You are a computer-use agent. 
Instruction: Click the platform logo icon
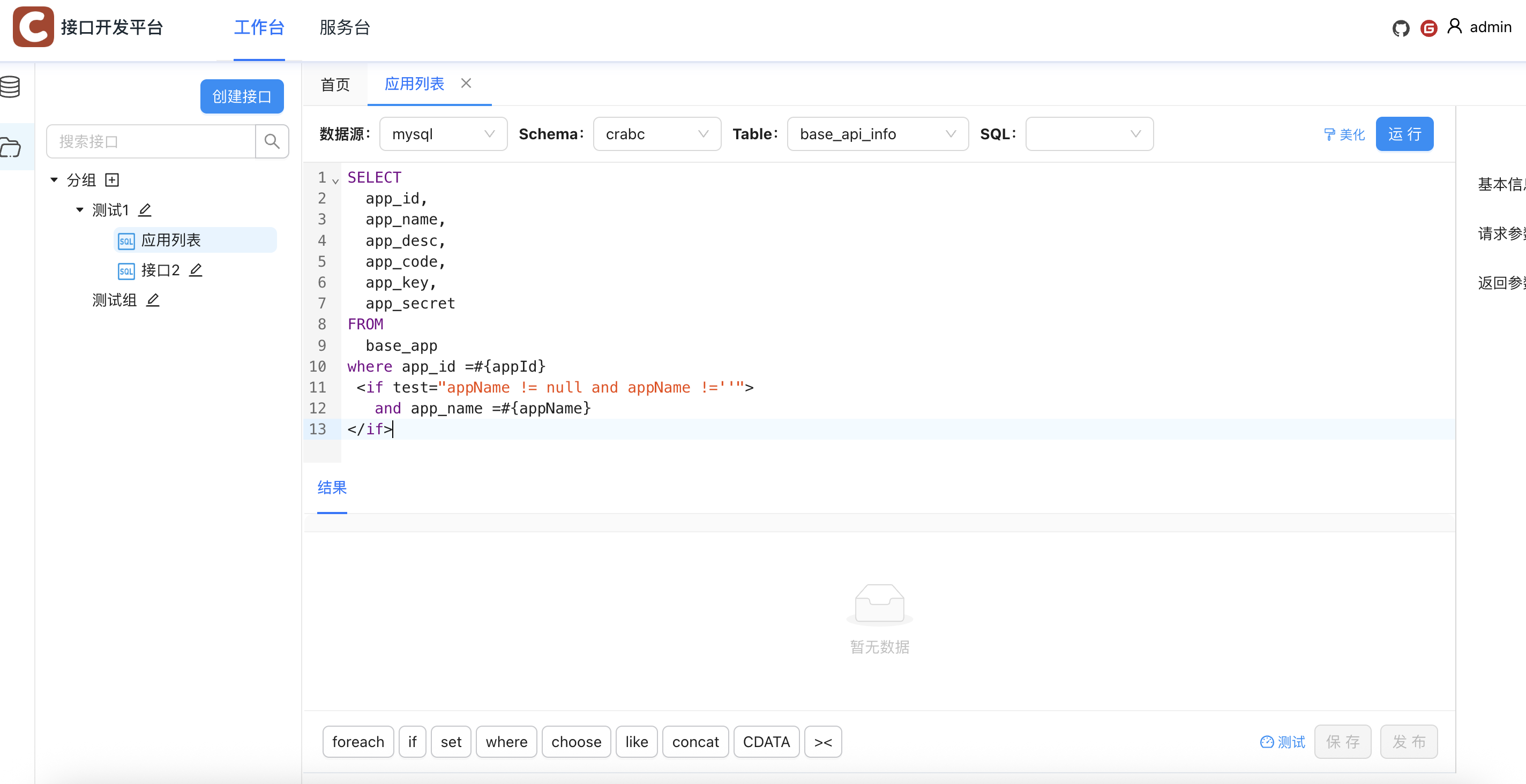click(x=33, y=27)
